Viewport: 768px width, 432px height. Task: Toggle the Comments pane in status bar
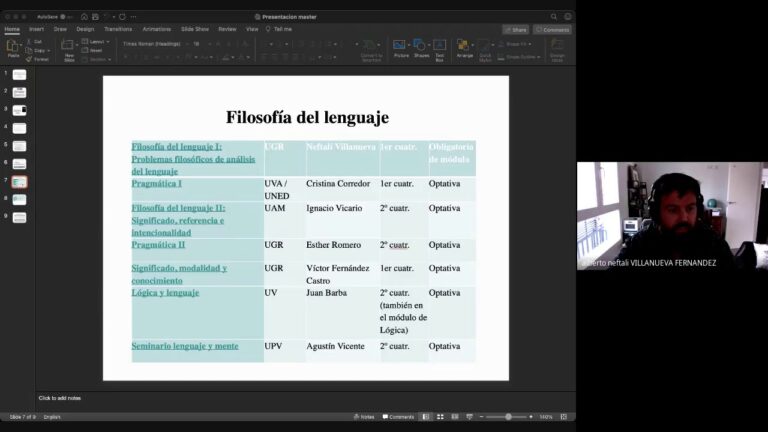click(398, 417)
